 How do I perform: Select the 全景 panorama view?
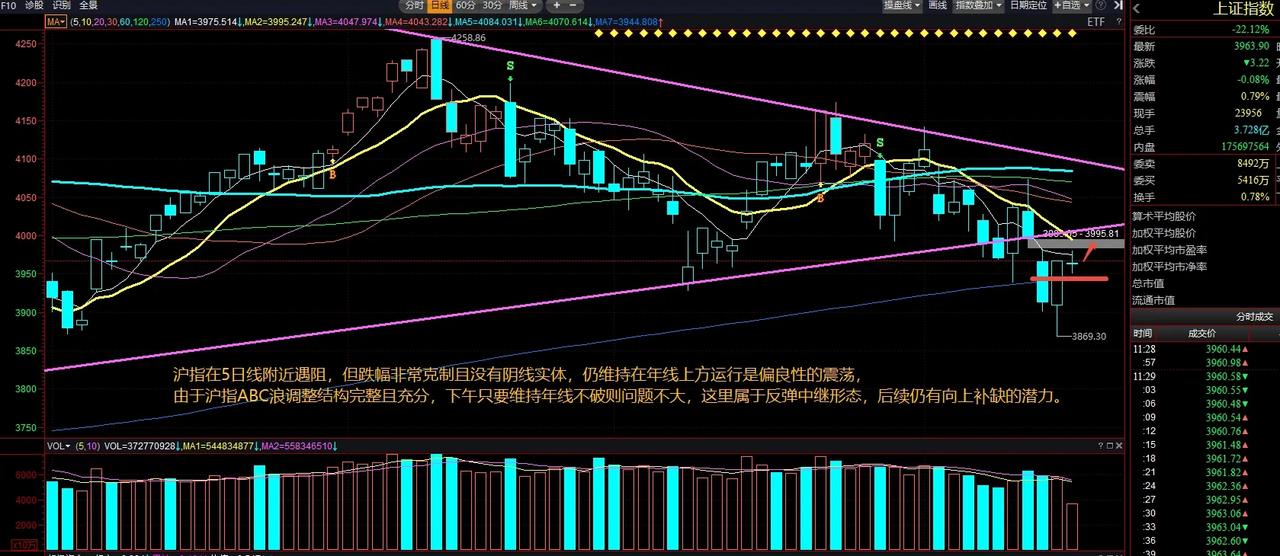click(x=88, y=5)
